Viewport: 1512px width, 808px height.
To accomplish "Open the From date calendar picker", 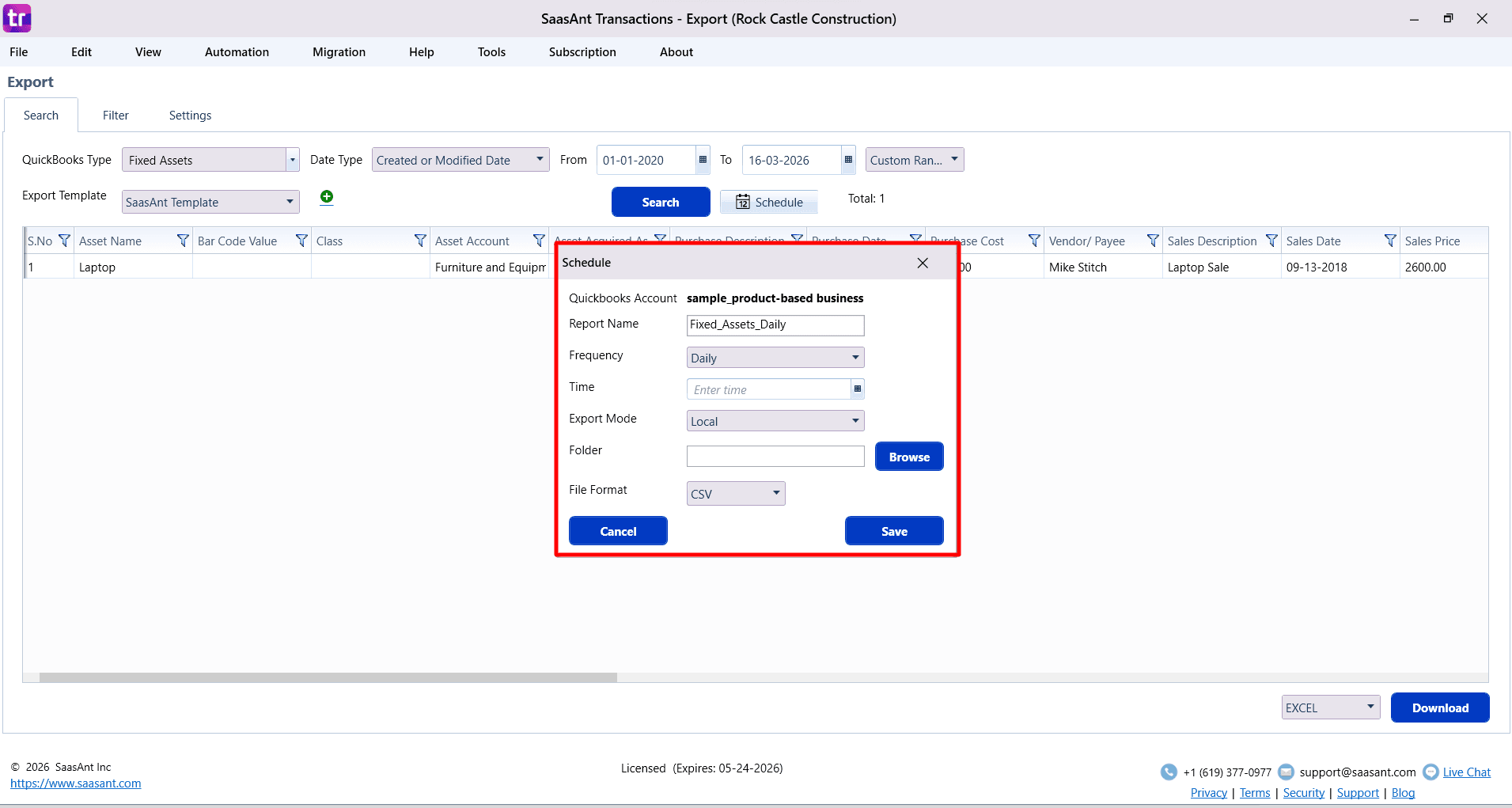I will pos(703,160).
